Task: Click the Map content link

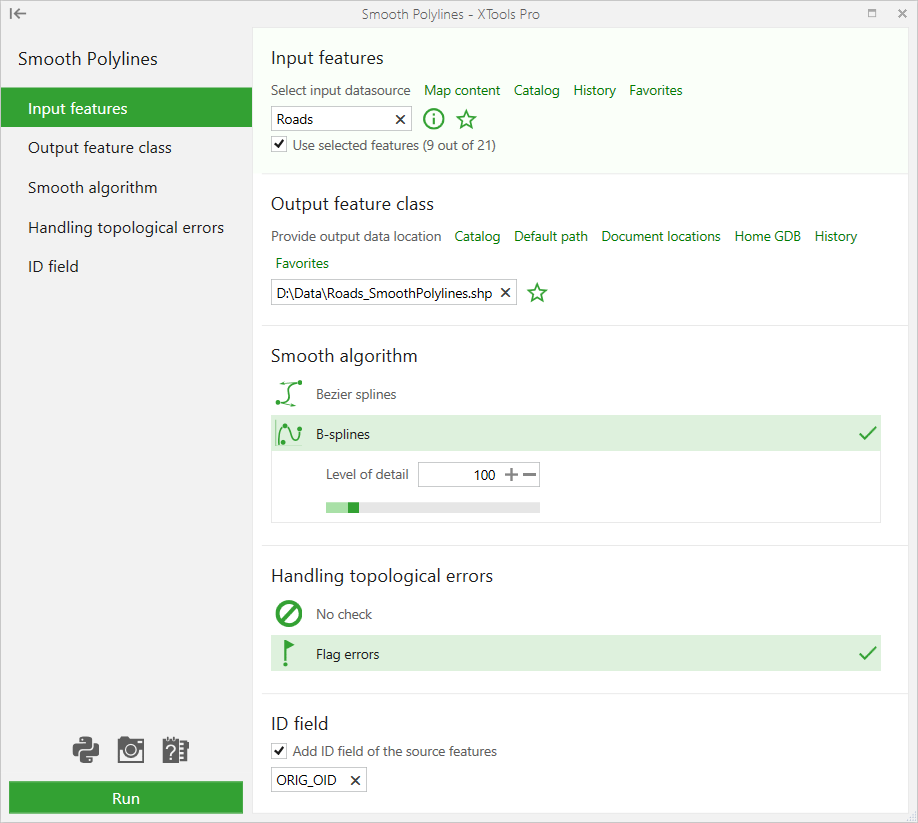Action: point(462,90)
